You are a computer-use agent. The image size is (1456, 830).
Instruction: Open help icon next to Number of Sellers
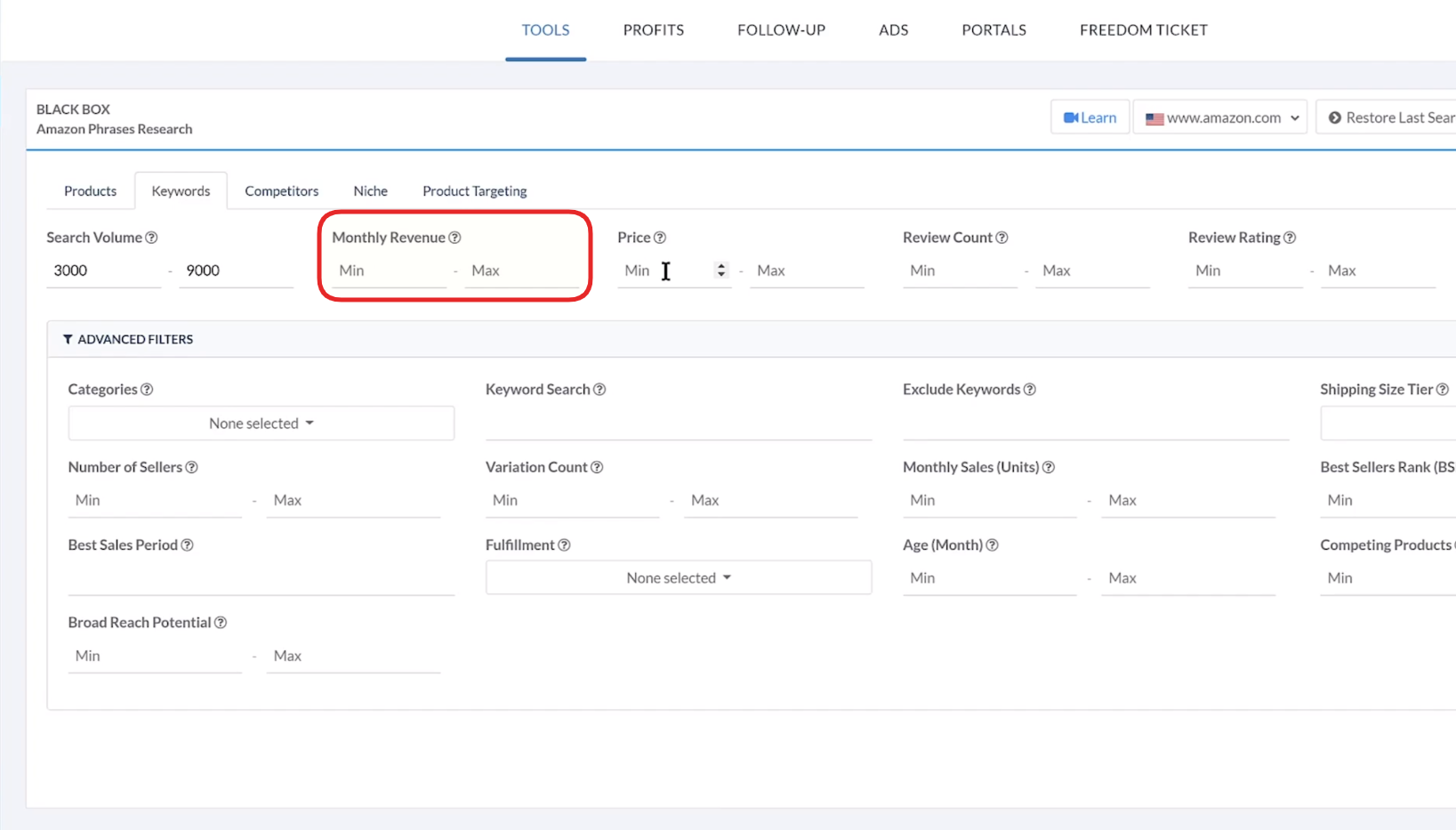click(x=191, y=467)
